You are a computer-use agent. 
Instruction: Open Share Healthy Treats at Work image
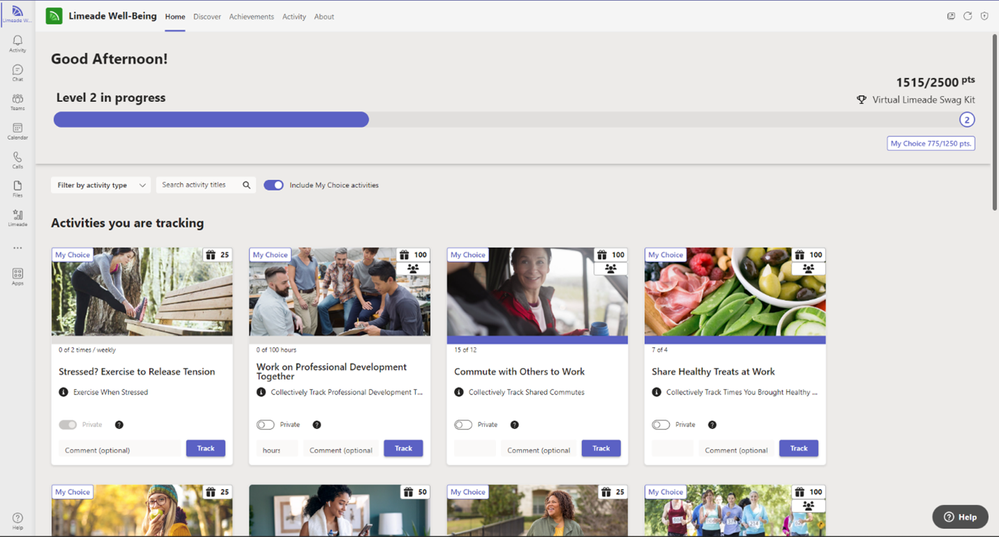[x=735, y=292]
